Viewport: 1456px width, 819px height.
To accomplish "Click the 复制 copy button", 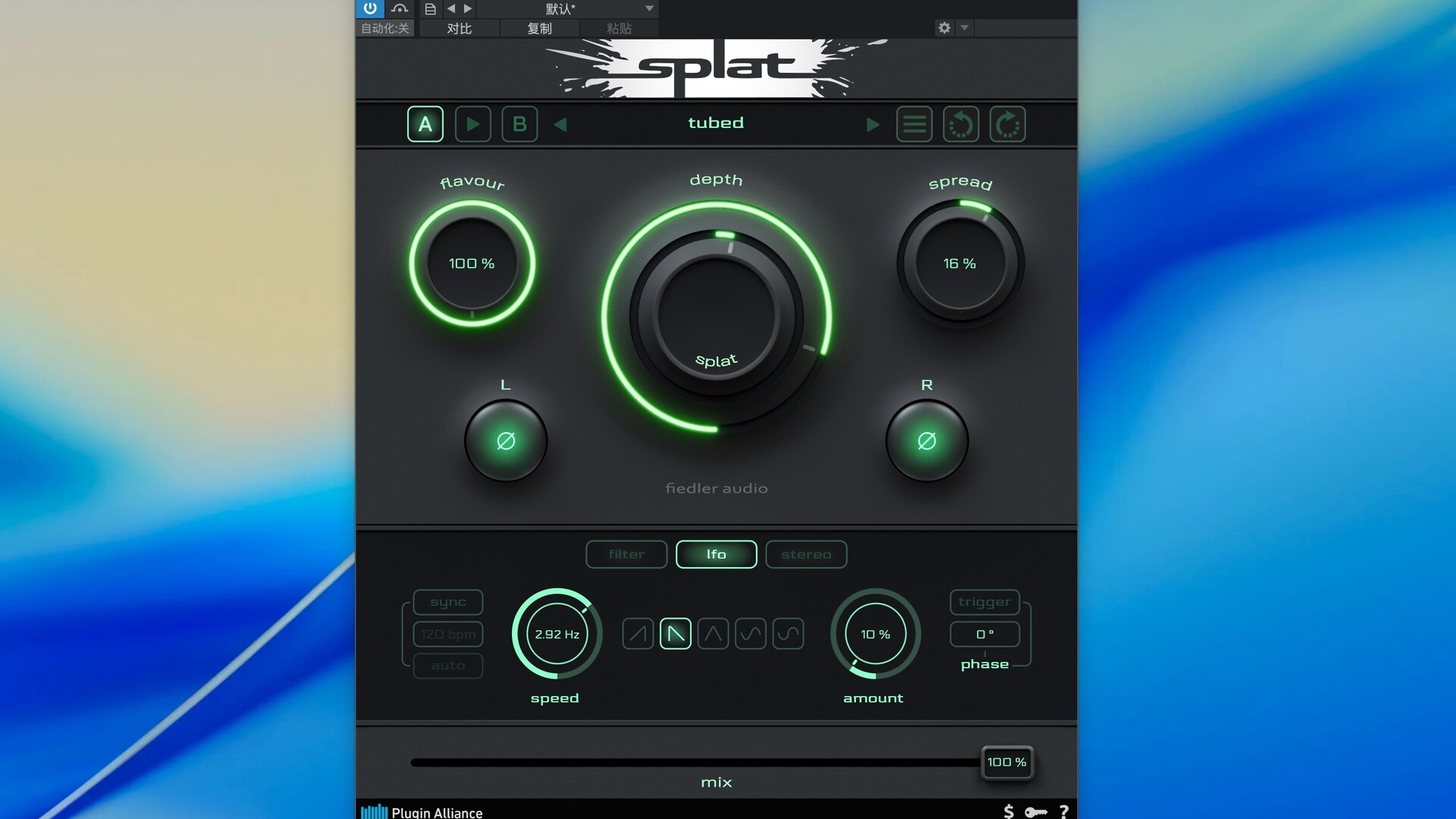I will [x=539, y=28].
